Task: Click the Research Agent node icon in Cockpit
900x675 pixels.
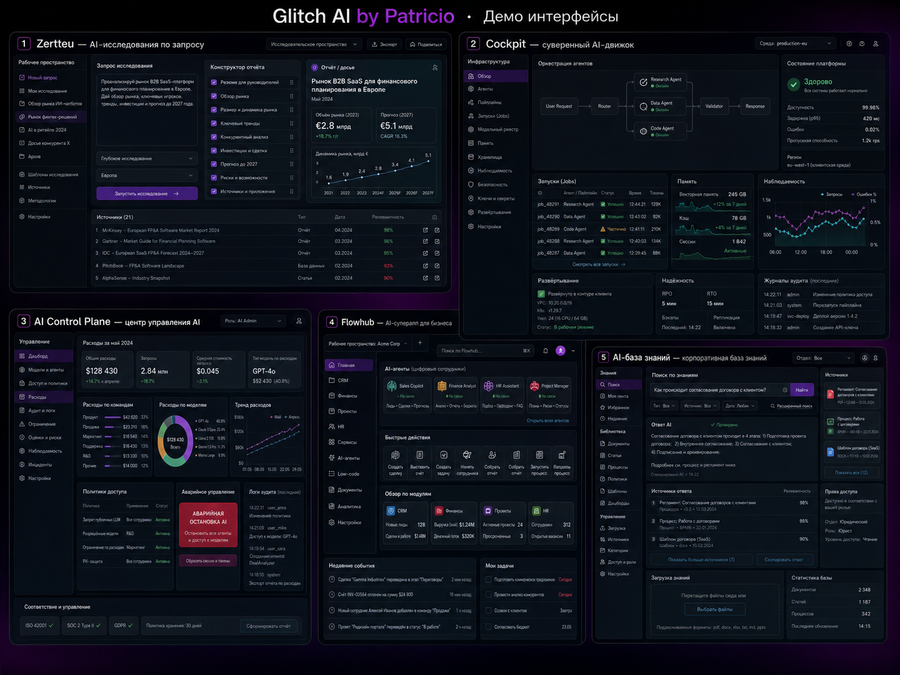Action: [643, 82]
